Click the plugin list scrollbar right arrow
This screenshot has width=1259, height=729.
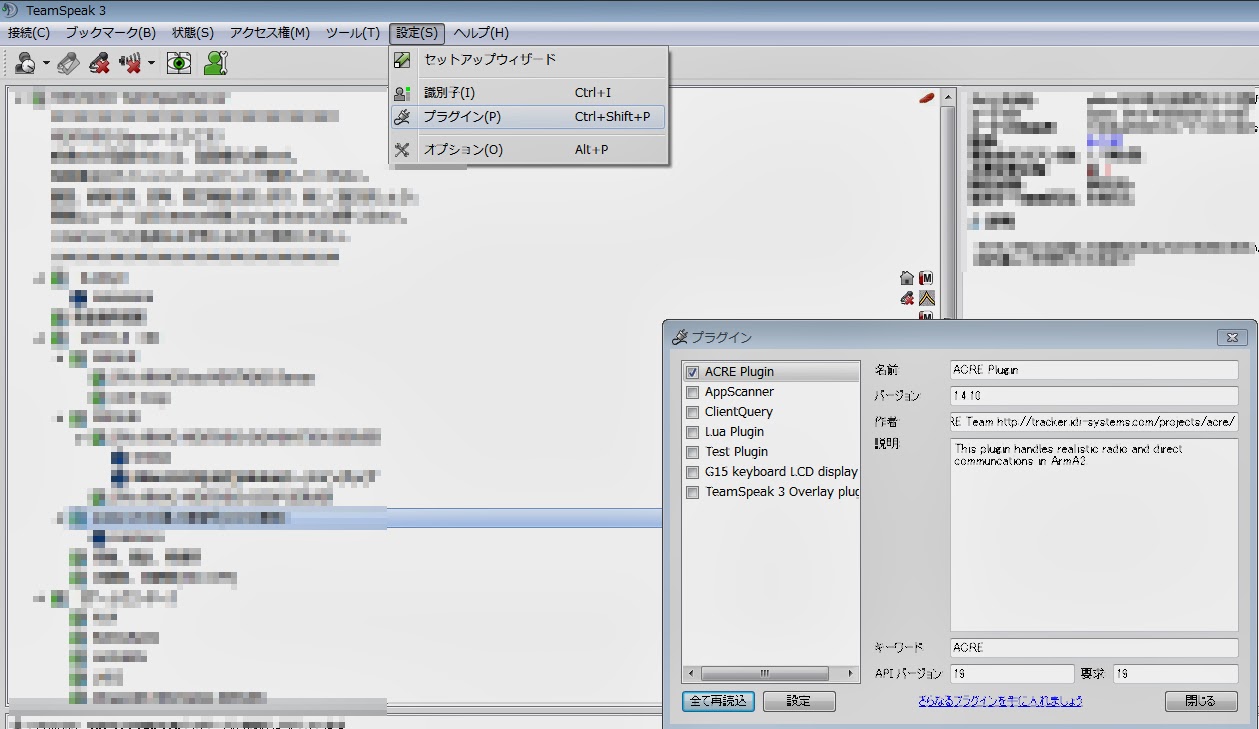[x=852, y=673]
